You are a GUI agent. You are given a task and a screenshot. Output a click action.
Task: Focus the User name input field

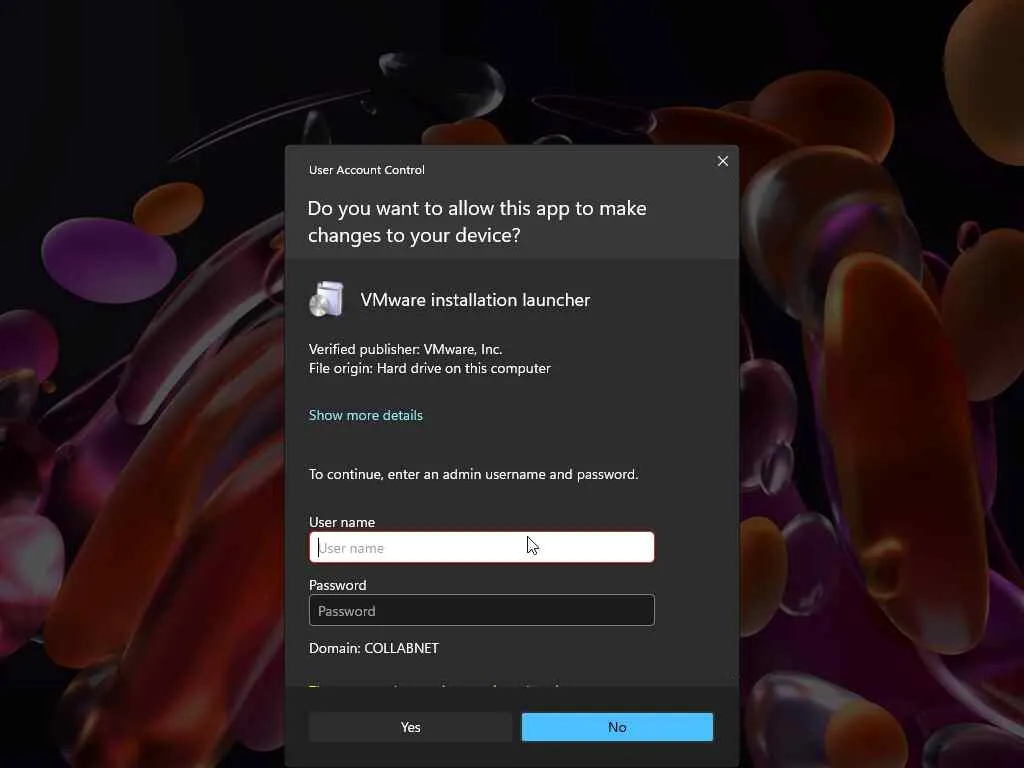[481, 547]
